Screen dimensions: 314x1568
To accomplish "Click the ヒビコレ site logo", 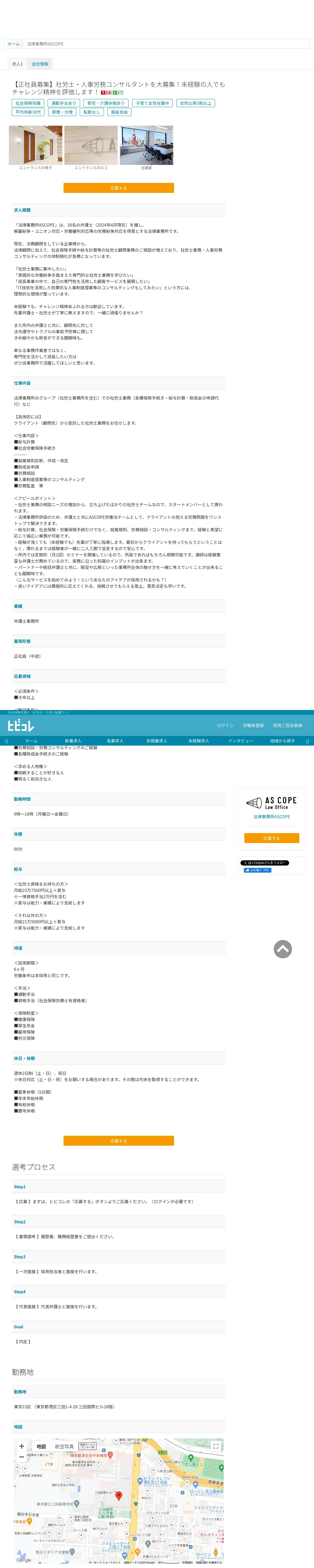I will (21, 725).
